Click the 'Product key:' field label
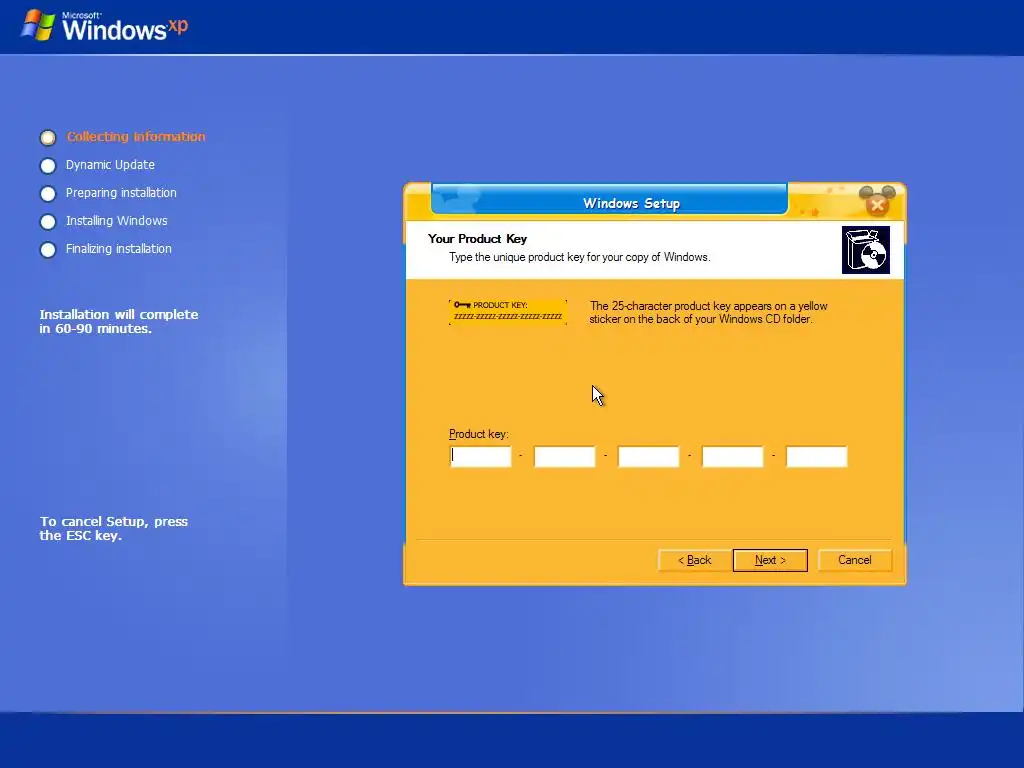 [x=479, y=434]
